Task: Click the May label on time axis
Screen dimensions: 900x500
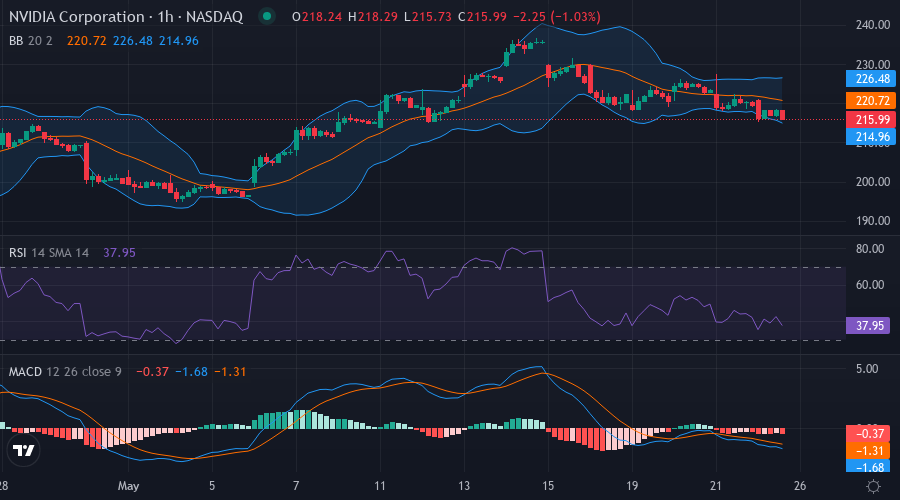Action: click(128, 486)
